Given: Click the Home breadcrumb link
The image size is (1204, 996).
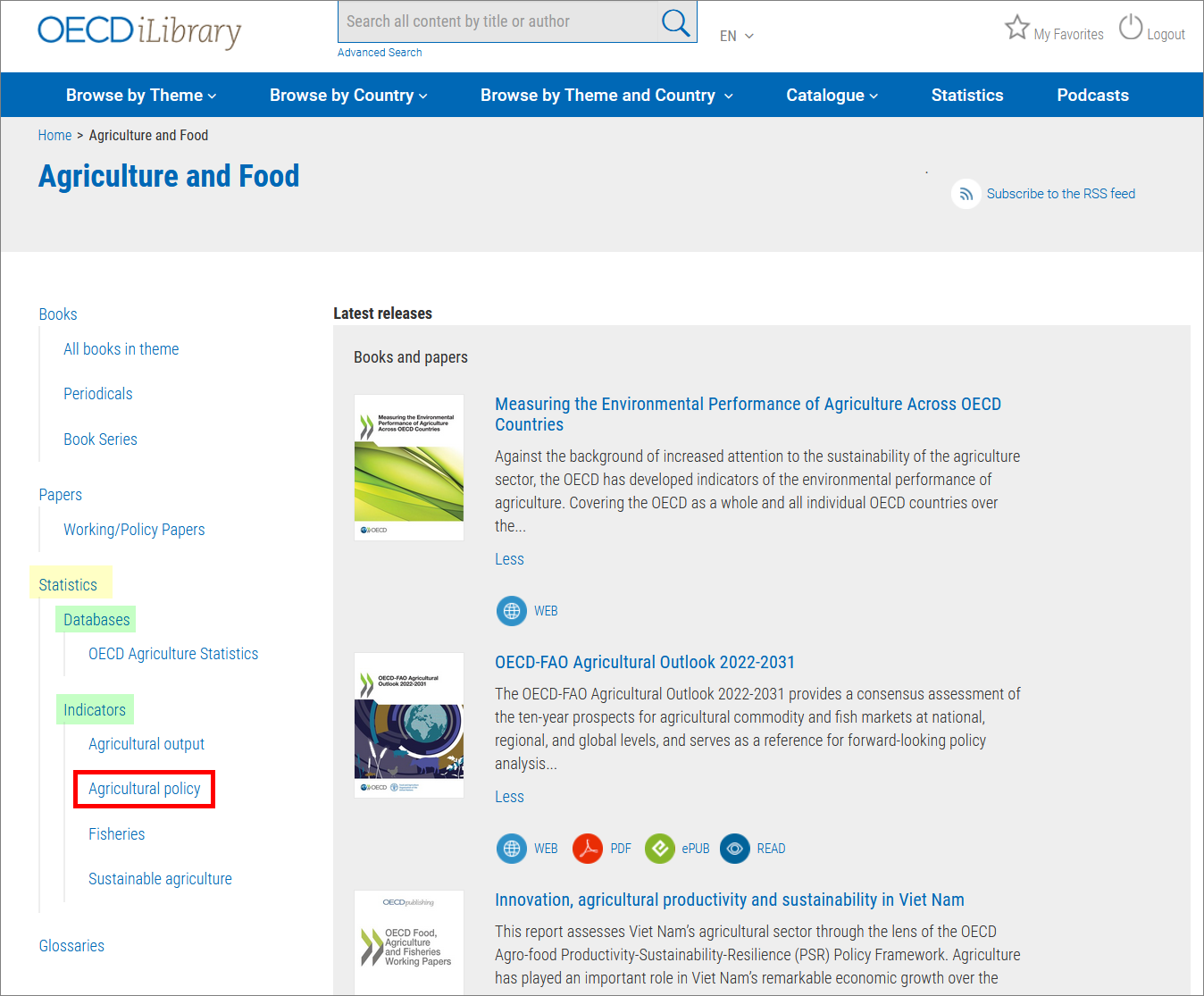Looking at the screenshot, I should (54, 136).
